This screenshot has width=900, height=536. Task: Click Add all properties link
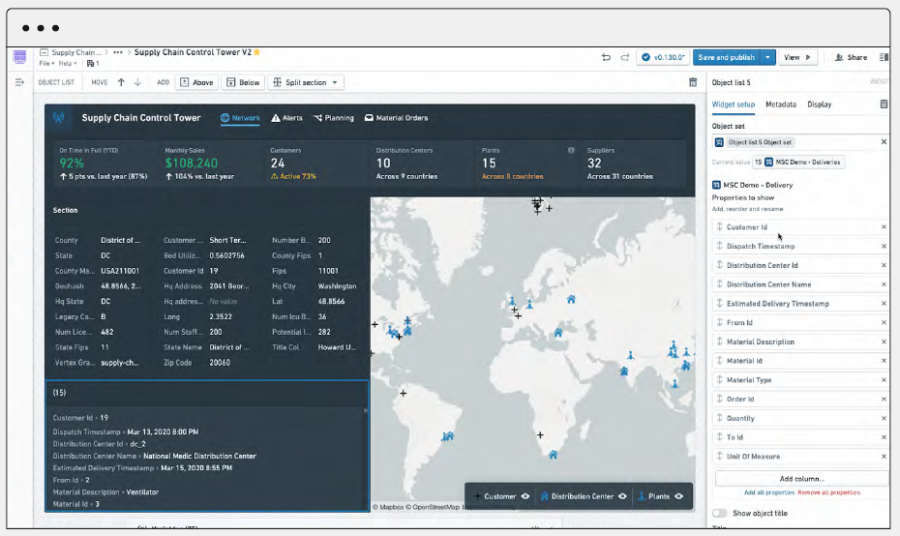[x=769, y=492]
